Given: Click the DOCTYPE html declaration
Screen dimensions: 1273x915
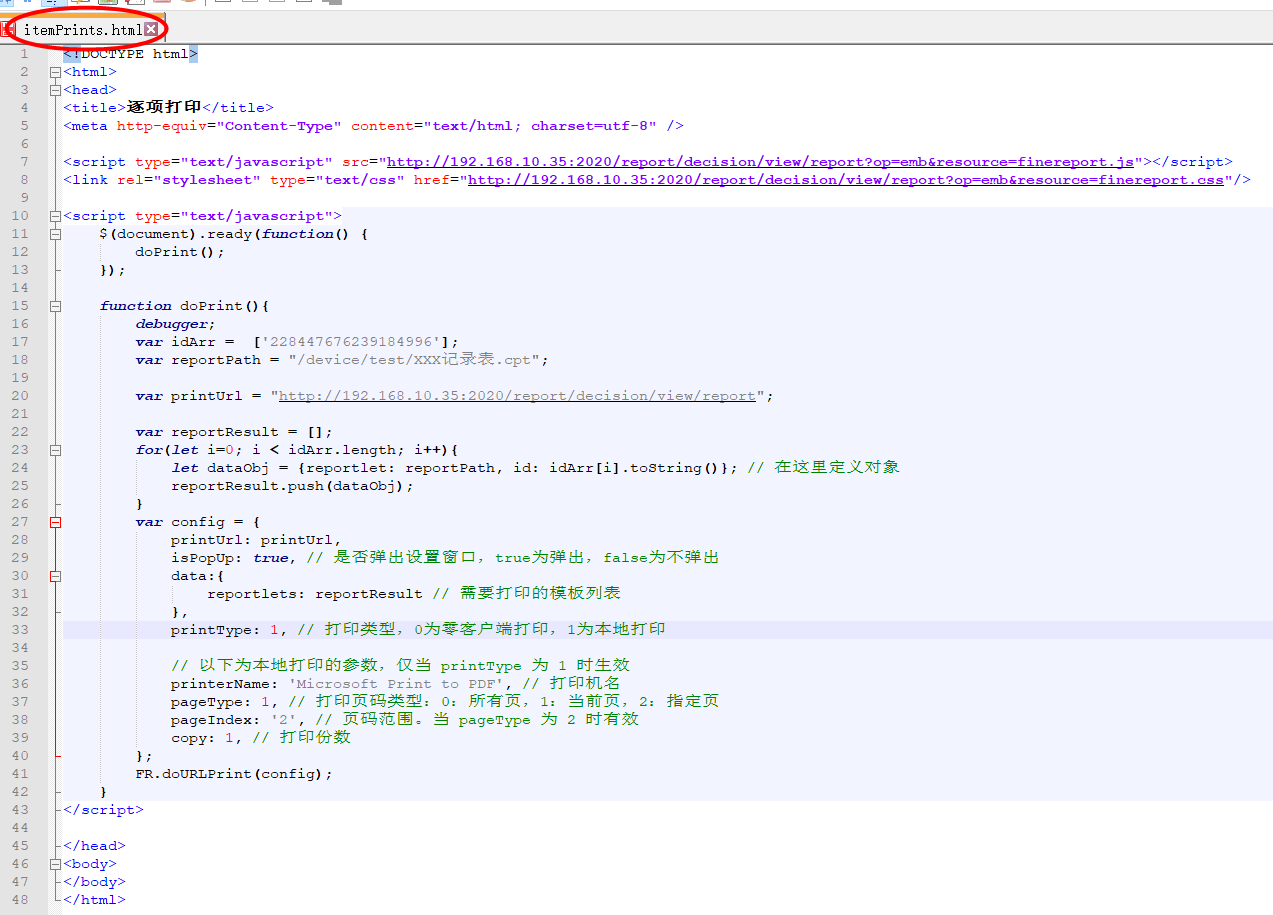Looking at the screenshot, I should (130, 54).
